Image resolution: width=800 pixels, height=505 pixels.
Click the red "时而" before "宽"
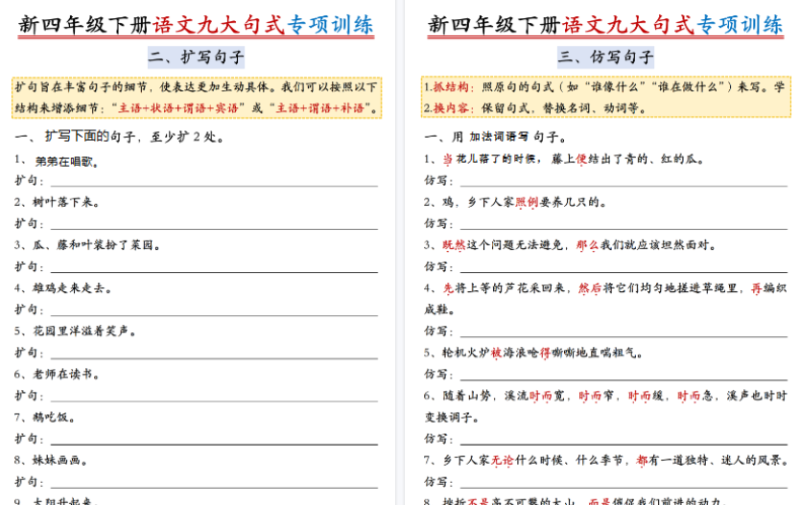tap(541, 396)
